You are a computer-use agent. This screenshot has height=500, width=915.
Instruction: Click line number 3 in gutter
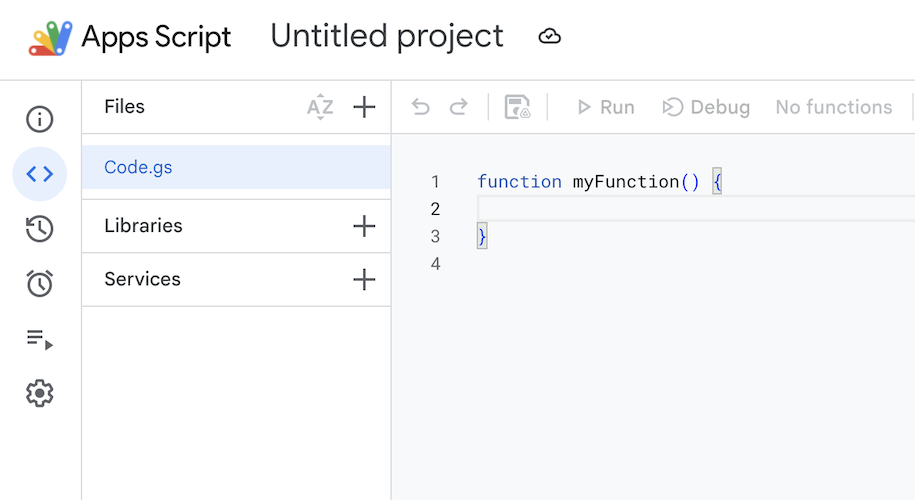435,236
